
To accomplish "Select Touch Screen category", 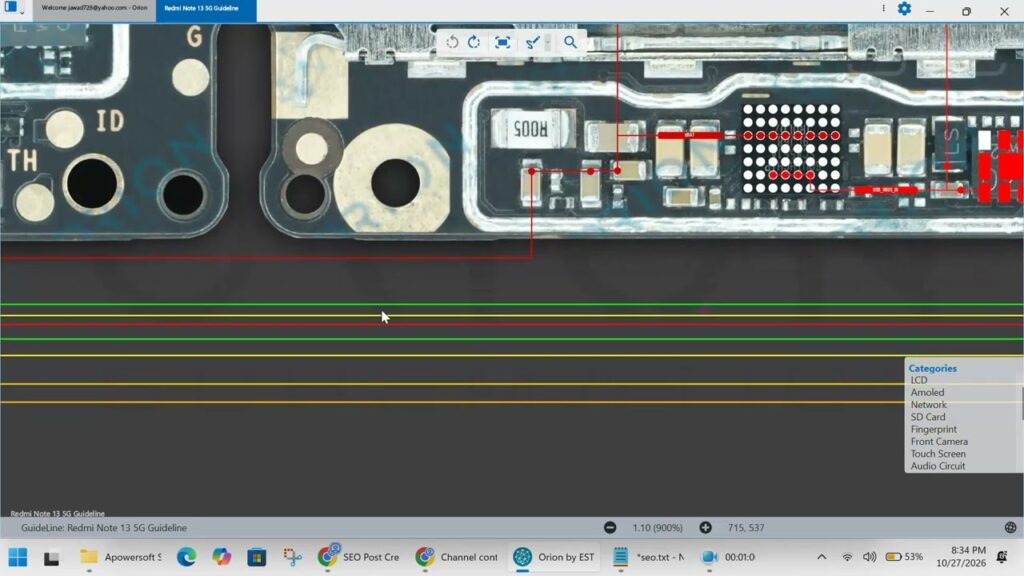I will [x=938, y=454].
